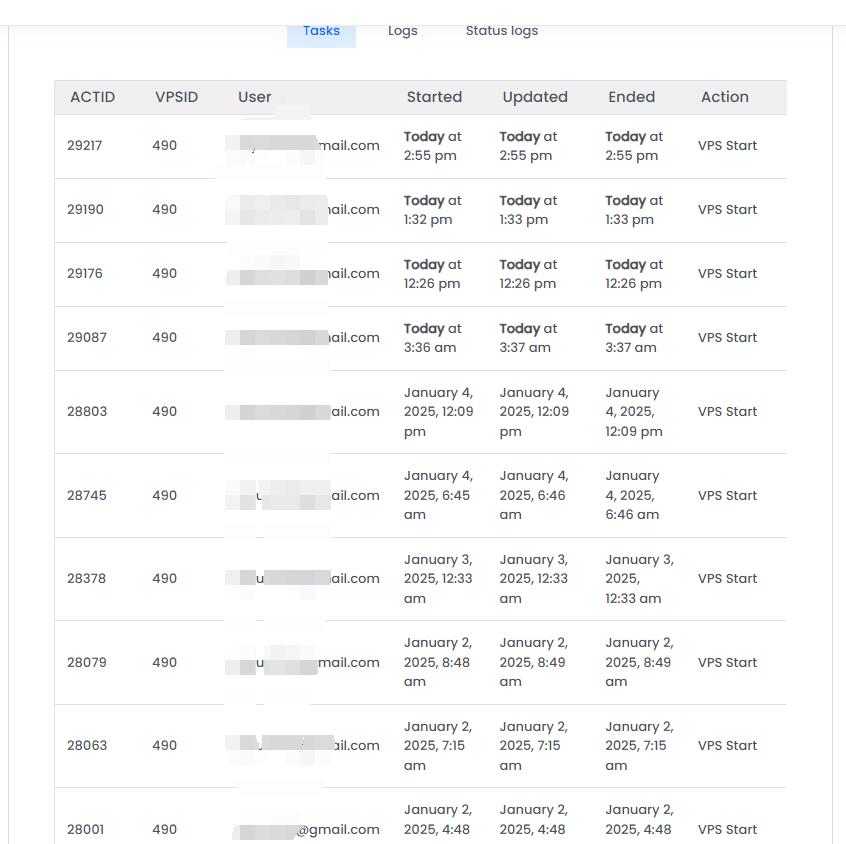Click VPSID 490 in the 29087 row
Screen dimensions: 846x844
tap(165, 338)
